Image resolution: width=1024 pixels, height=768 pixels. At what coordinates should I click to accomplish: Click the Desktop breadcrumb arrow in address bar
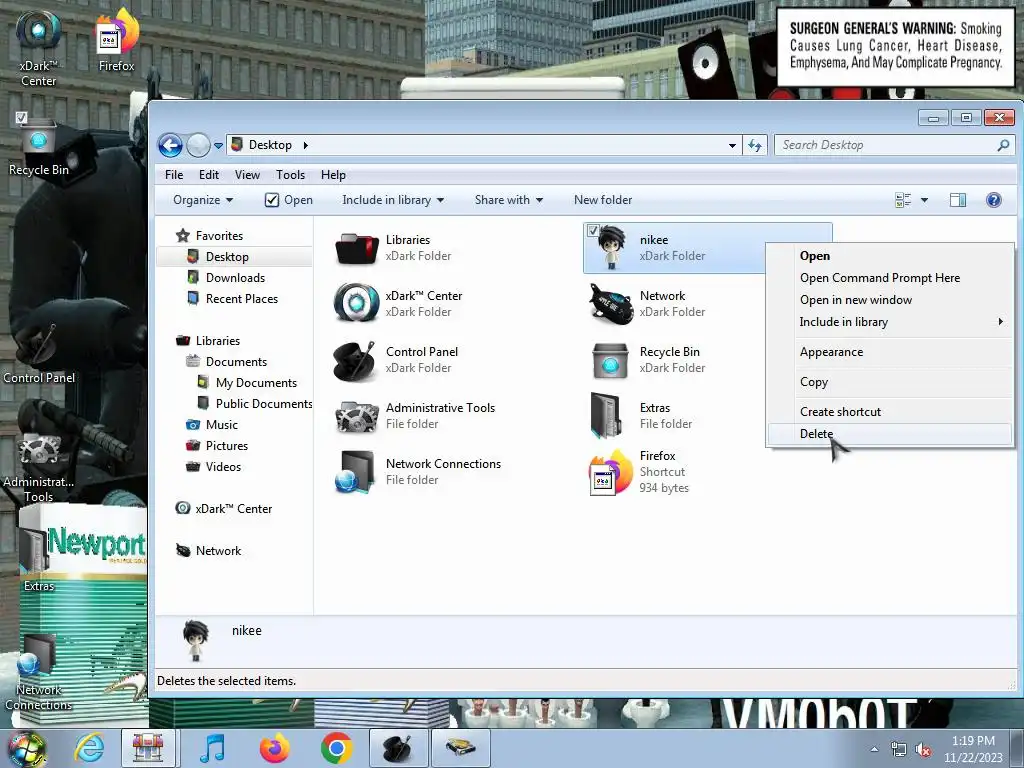pyautogui.click(x=305, y=145)
